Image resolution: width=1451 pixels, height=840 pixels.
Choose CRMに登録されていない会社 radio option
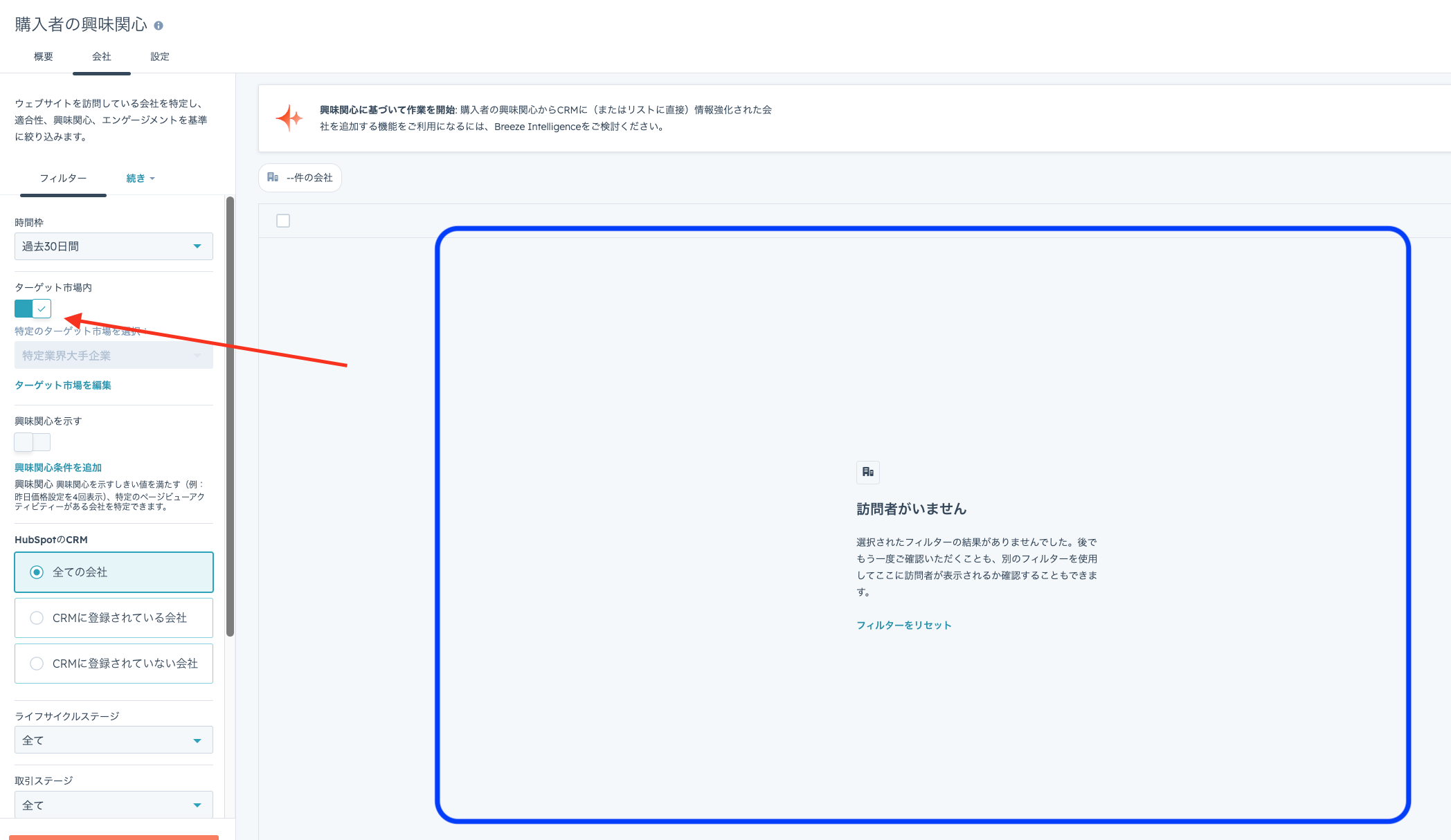tap(37, 664)
